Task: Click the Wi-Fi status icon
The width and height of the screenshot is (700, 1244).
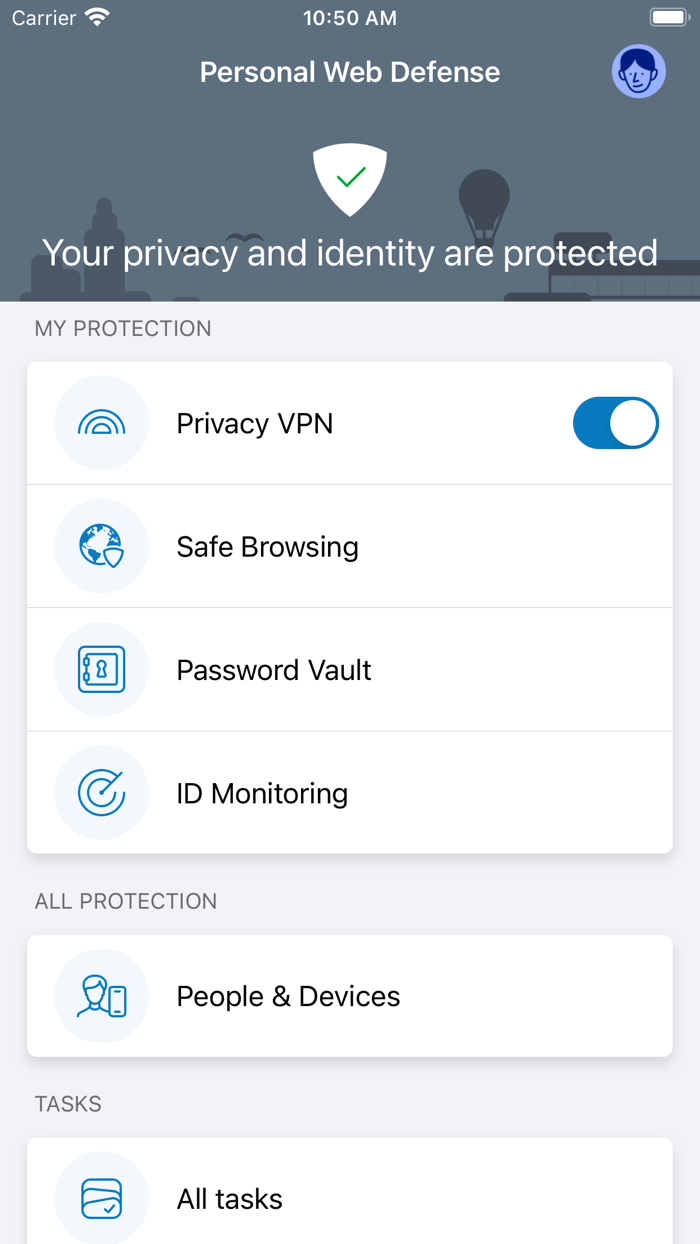Action: click(96, 16)
